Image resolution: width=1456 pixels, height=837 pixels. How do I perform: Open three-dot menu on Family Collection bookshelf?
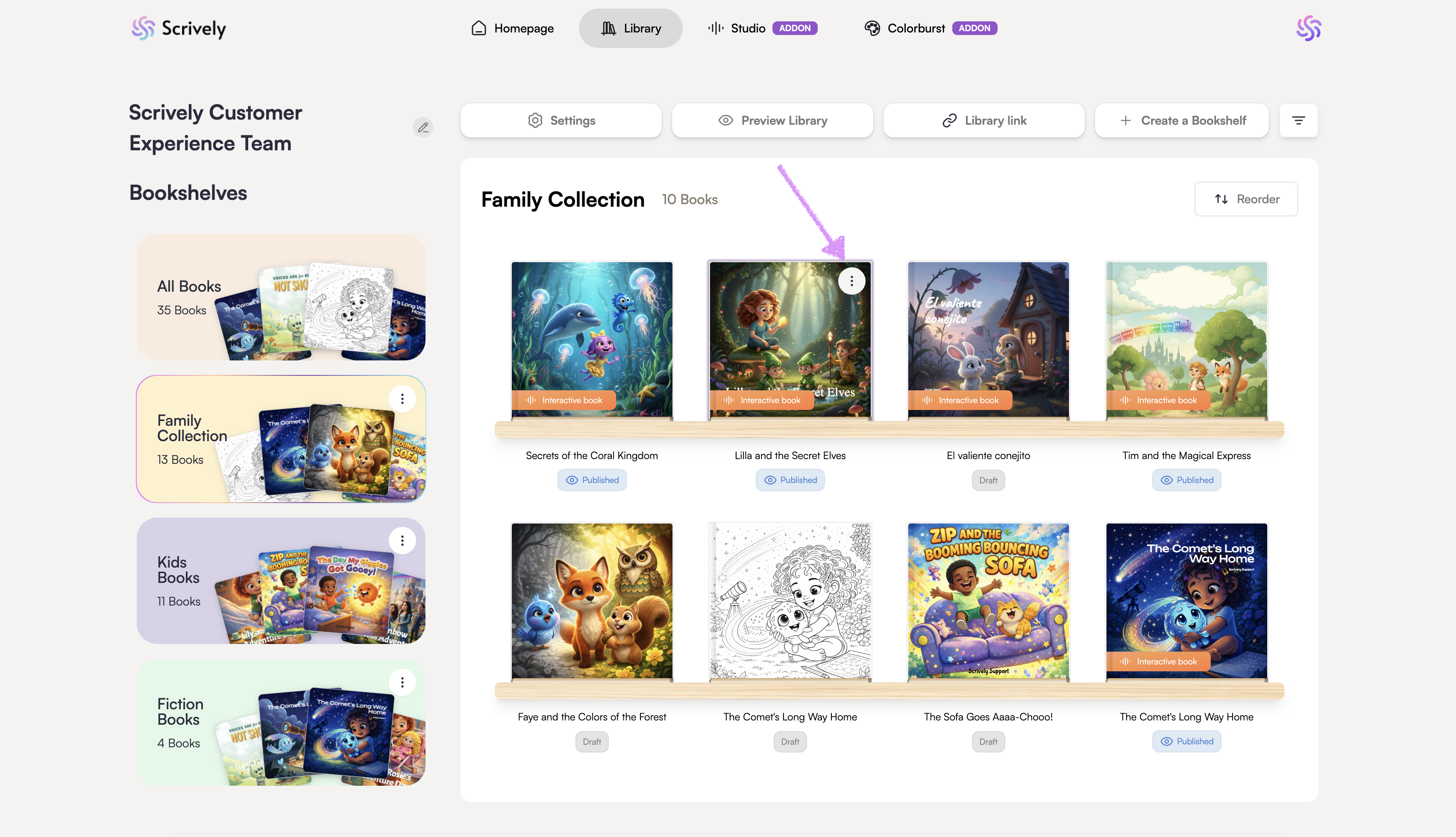[x=402, y=398]
